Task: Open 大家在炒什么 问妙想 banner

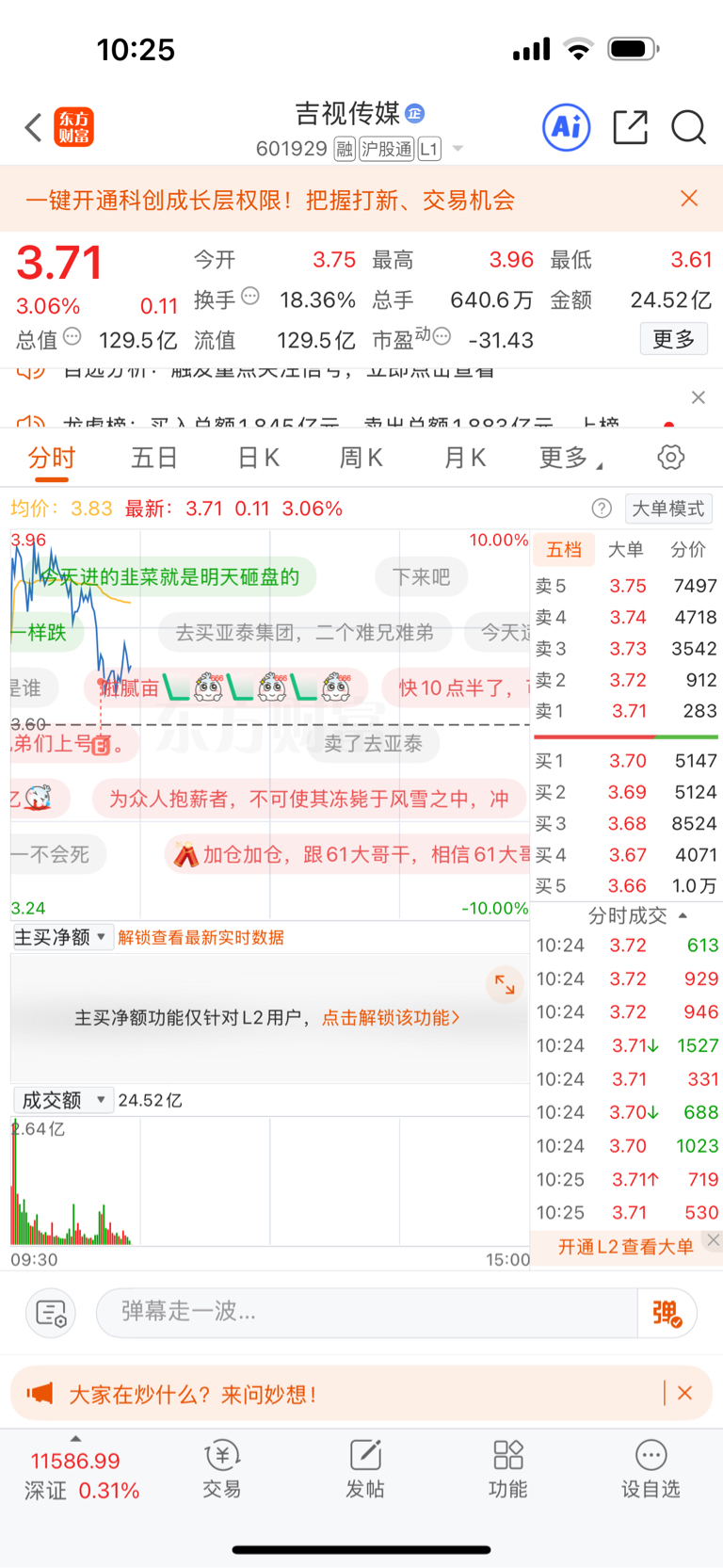Action: [x=361, y=1395]
